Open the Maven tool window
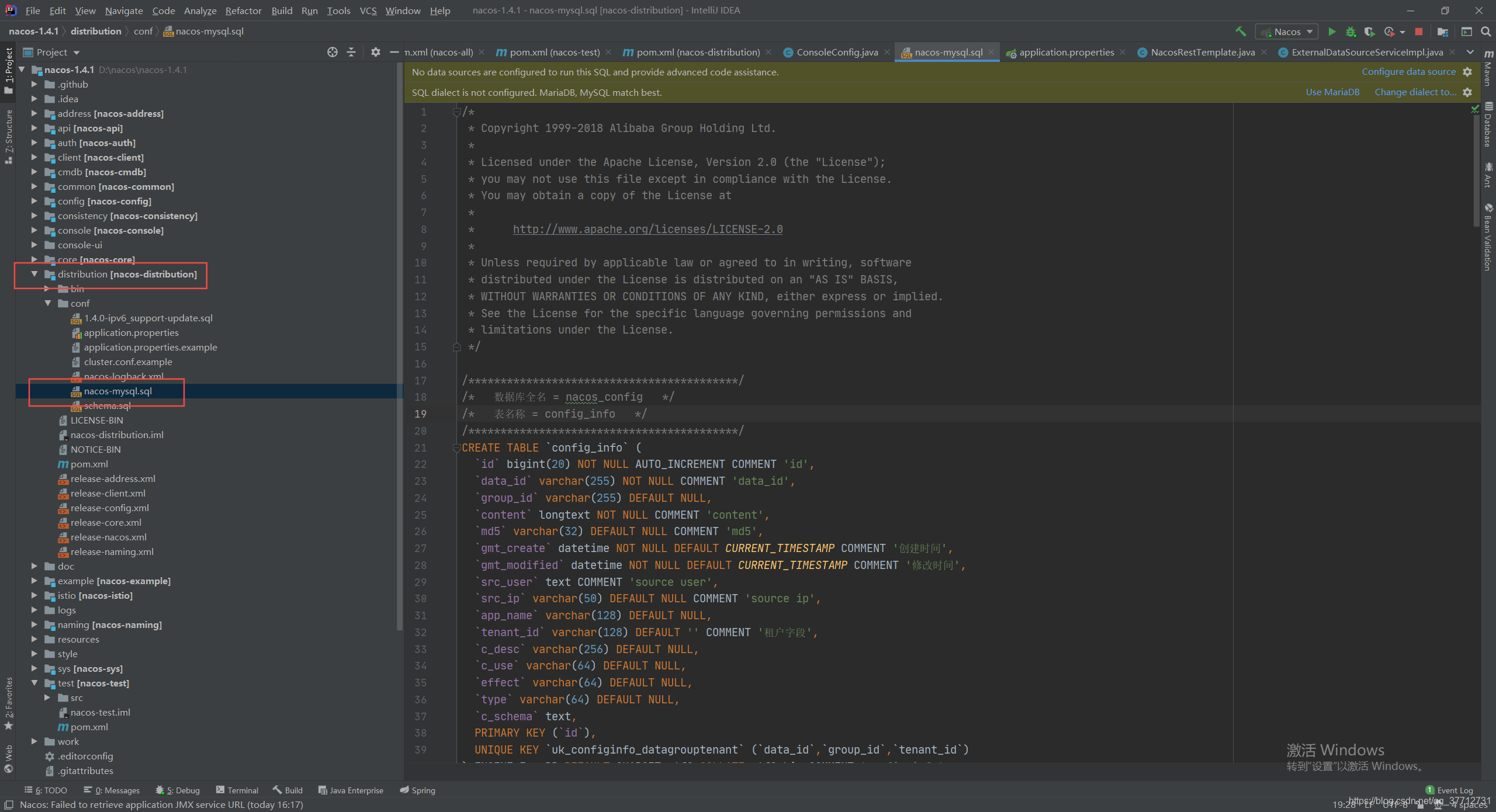 coord(1488,67)
